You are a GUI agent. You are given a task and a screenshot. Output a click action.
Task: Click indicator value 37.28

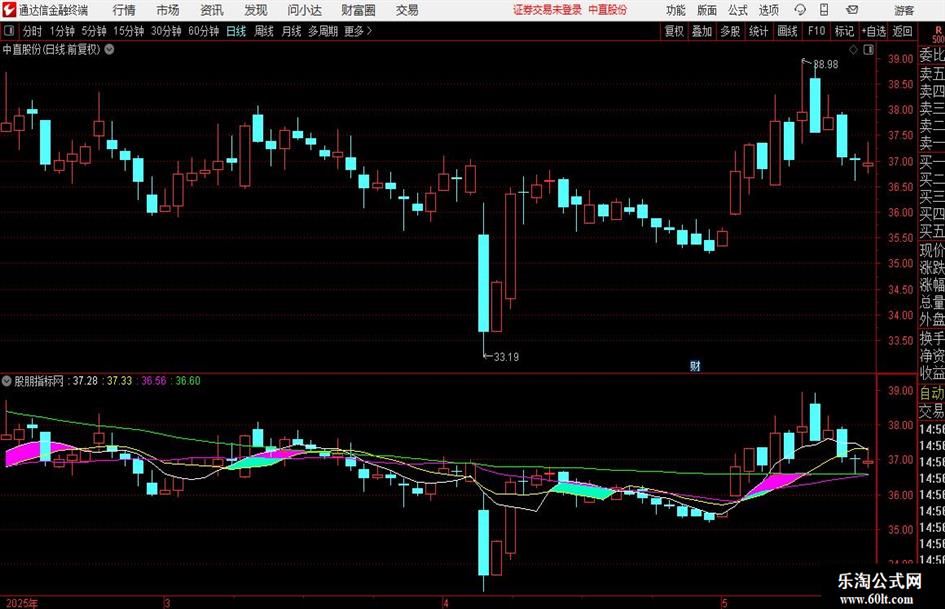tap(85, 380)
